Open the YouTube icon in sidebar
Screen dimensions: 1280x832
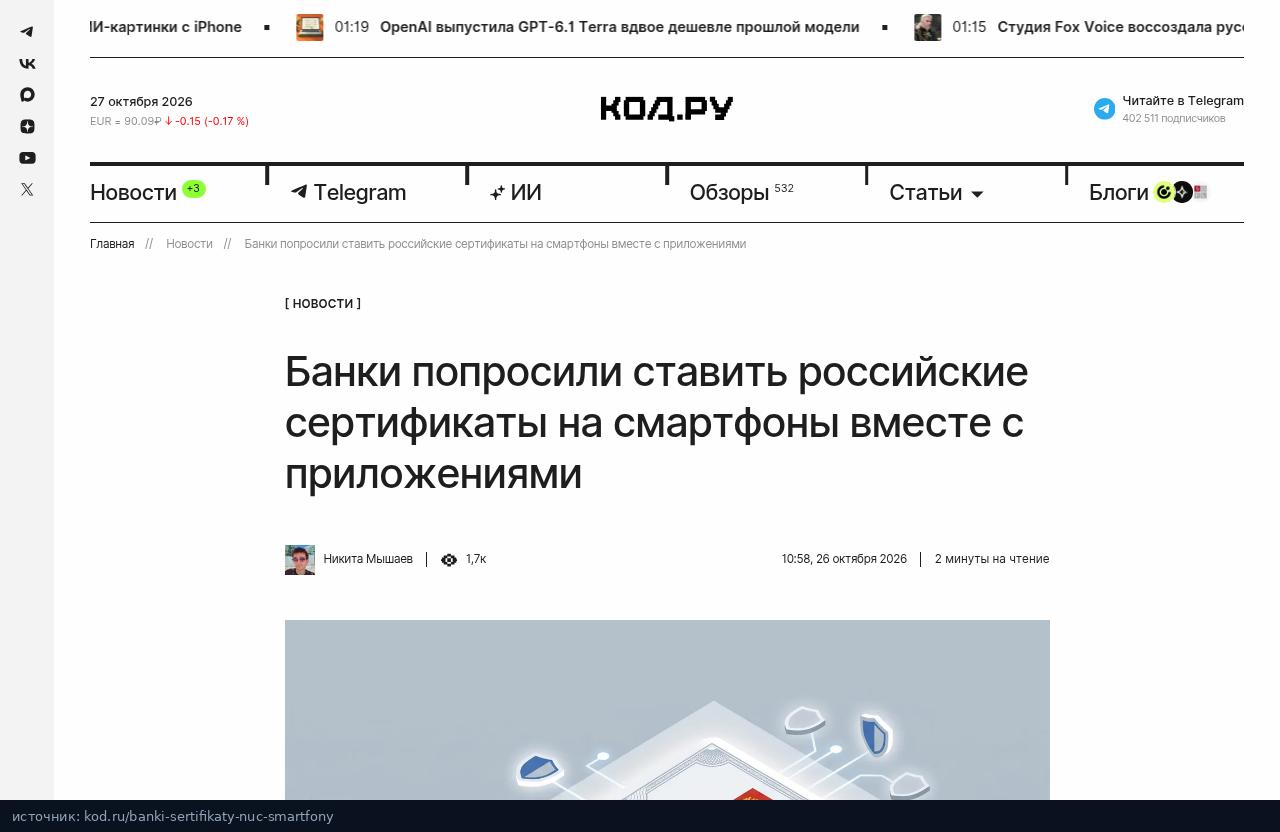click(27, 158)
